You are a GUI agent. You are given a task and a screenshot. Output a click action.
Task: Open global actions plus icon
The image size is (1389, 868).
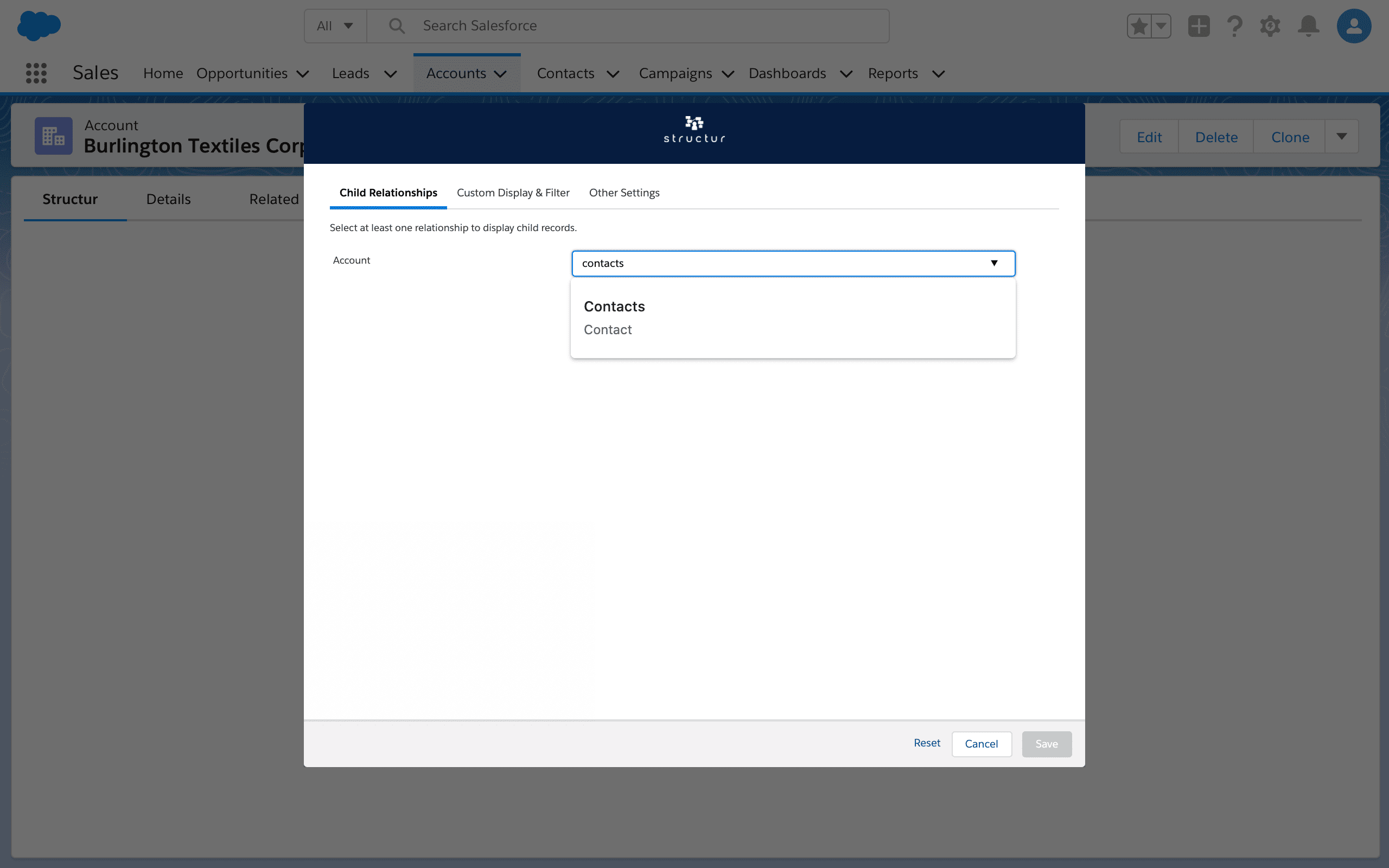coord(1199,26)
